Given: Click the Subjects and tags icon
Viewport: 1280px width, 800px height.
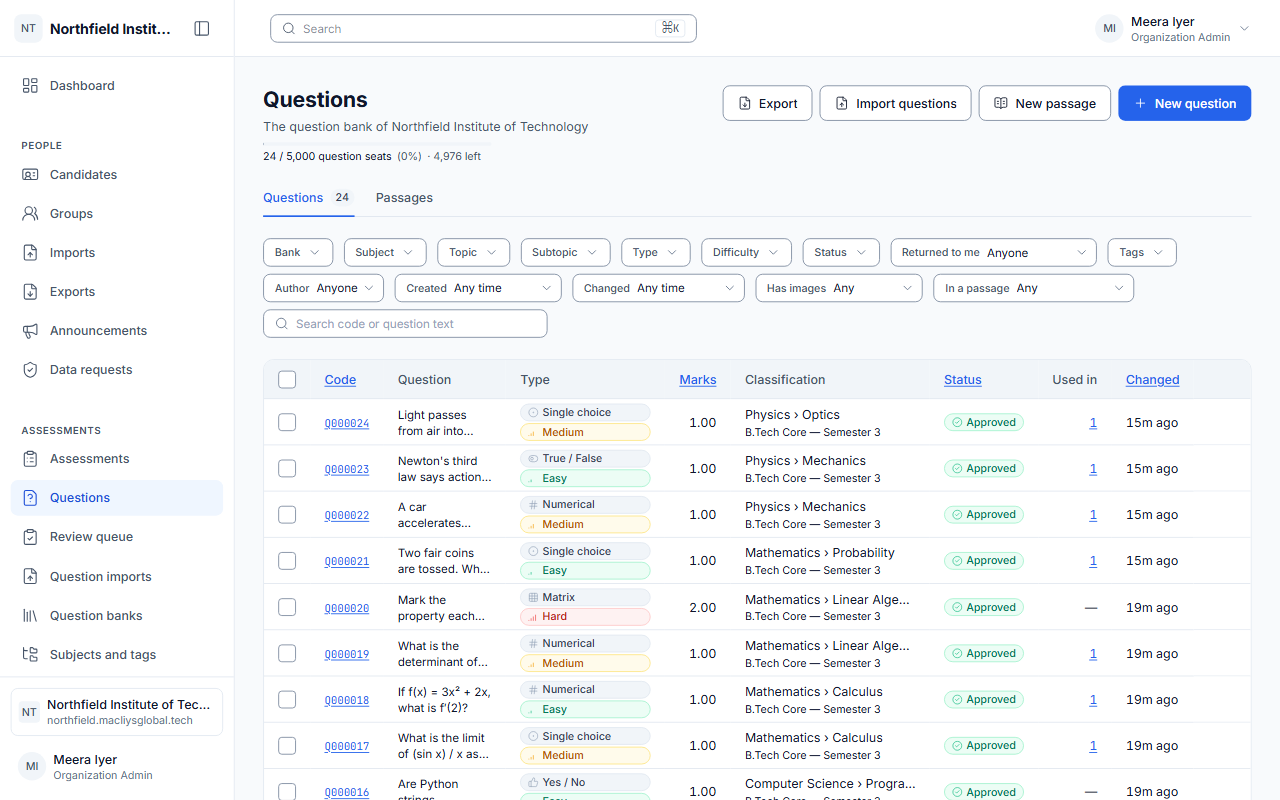Looking at the screenshot, I should (x=30, y=655).
